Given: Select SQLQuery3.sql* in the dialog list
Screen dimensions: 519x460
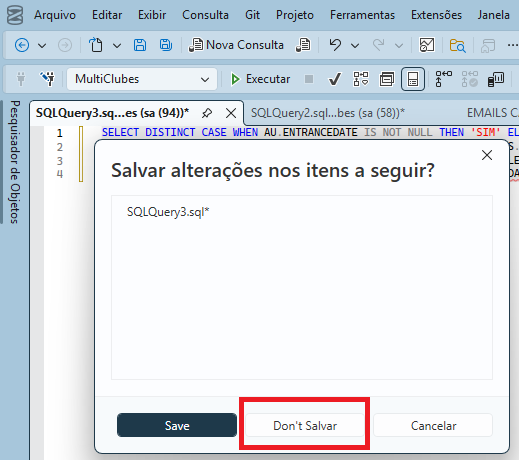Looking at the screenshot, I should (x=168, y=212).
